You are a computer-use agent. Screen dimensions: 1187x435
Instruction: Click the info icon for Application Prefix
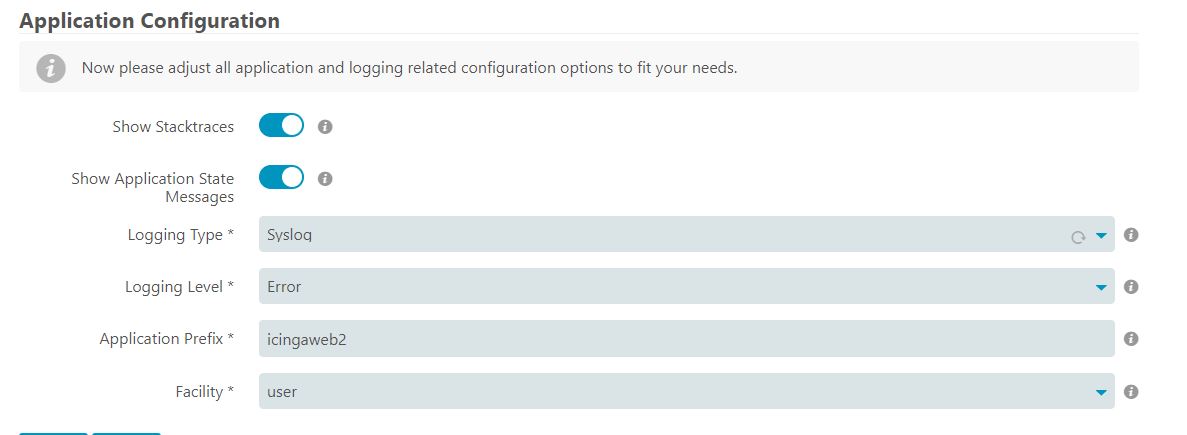tap(1131, 339)
